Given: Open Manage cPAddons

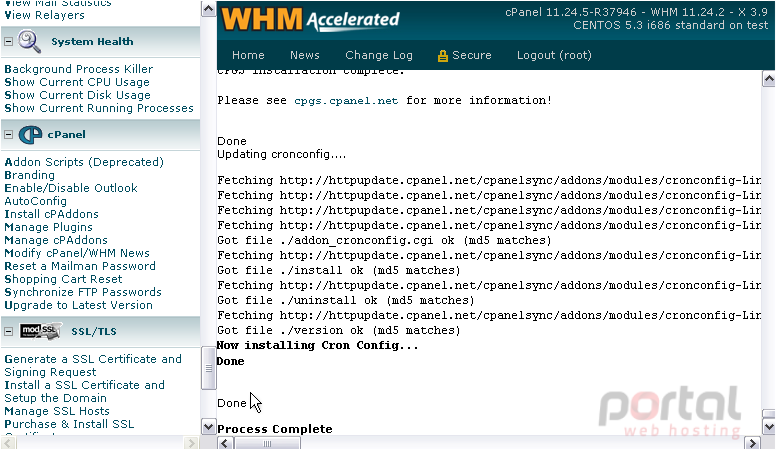Looking at the screenshot, I should 56,240.
